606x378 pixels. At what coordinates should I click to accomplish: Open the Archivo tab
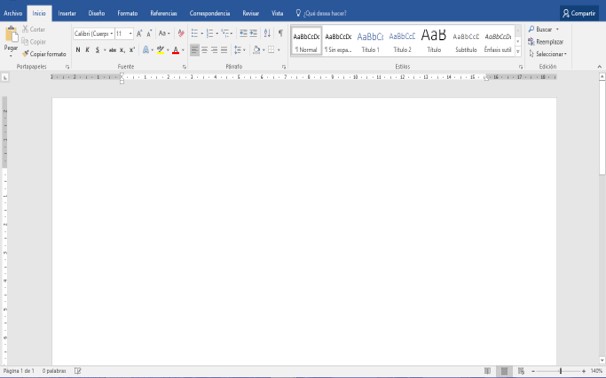pyautogui.click(x=13, y=13)
